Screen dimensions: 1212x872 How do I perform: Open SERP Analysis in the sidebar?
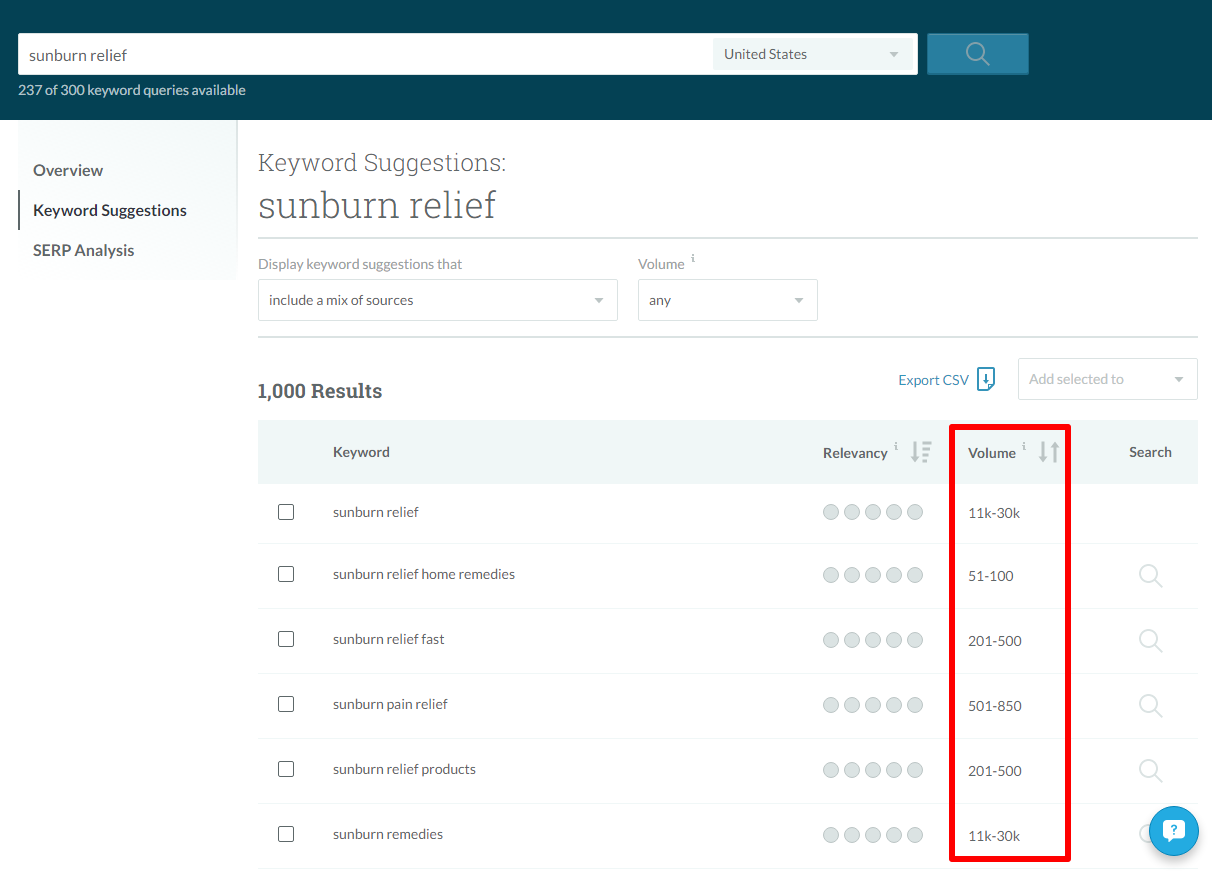tap(84, 250)
